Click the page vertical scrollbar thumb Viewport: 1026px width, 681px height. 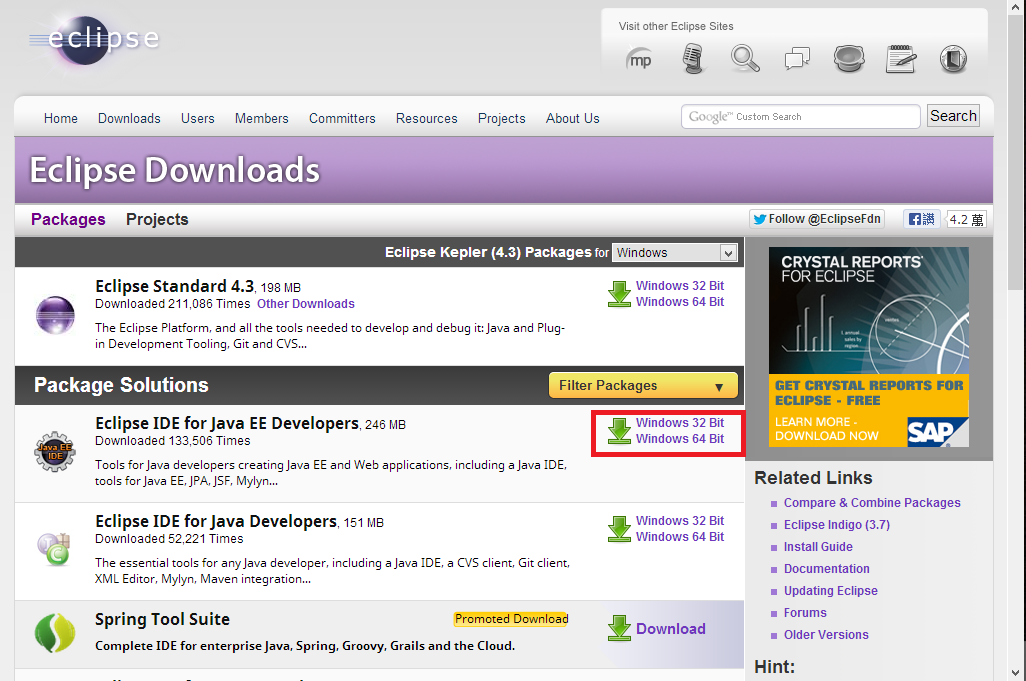(x=1016, y=153)
